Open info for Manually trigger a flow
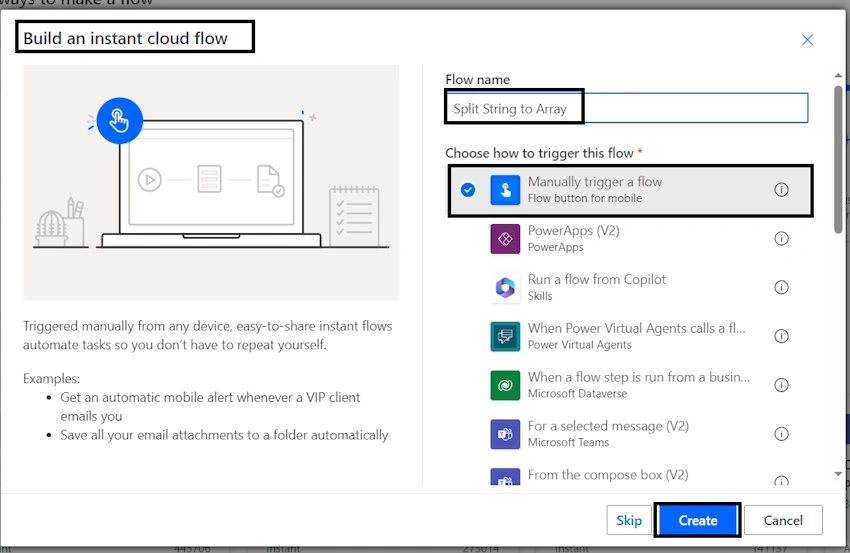This screenshot has height=553, width=850. pyautogui.click(x=781, y=190)
